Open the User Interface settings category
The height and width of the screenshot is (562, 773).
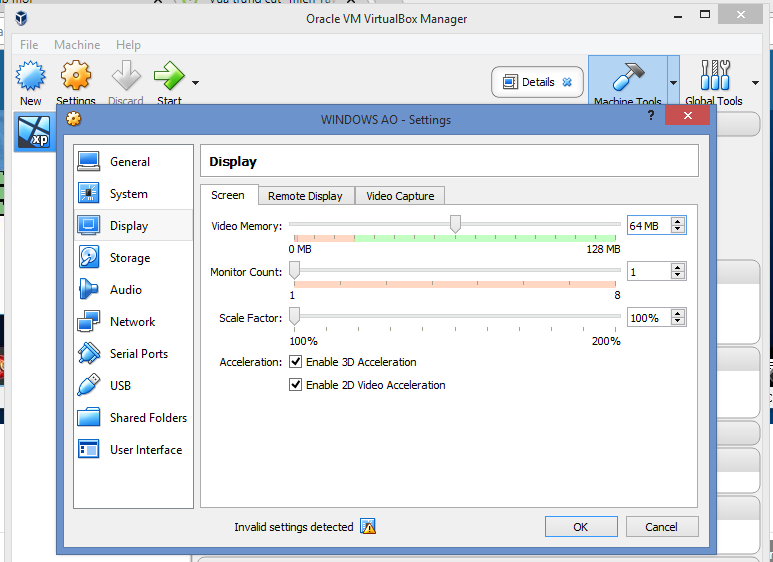133,450
